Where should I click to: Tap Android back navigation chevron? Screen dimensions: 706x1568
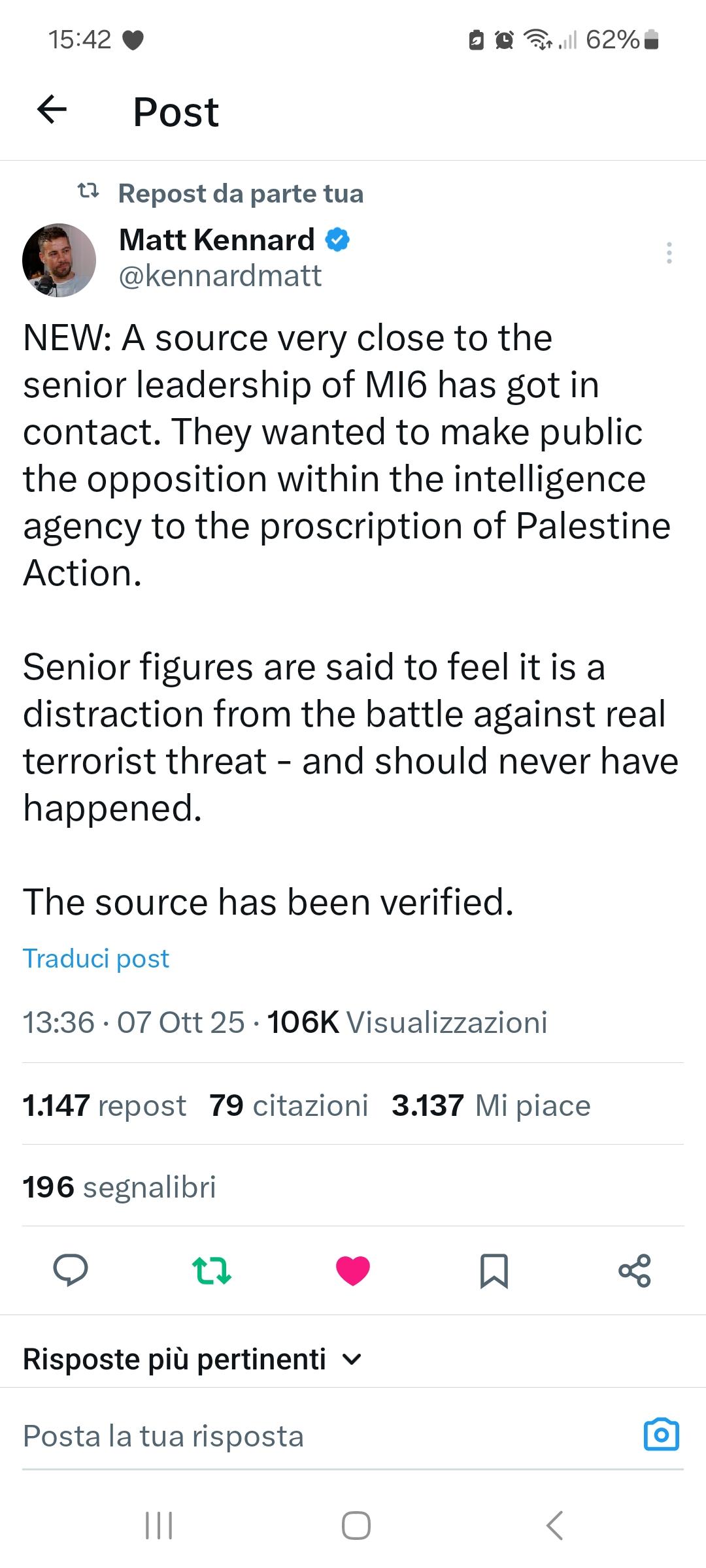554,1526
